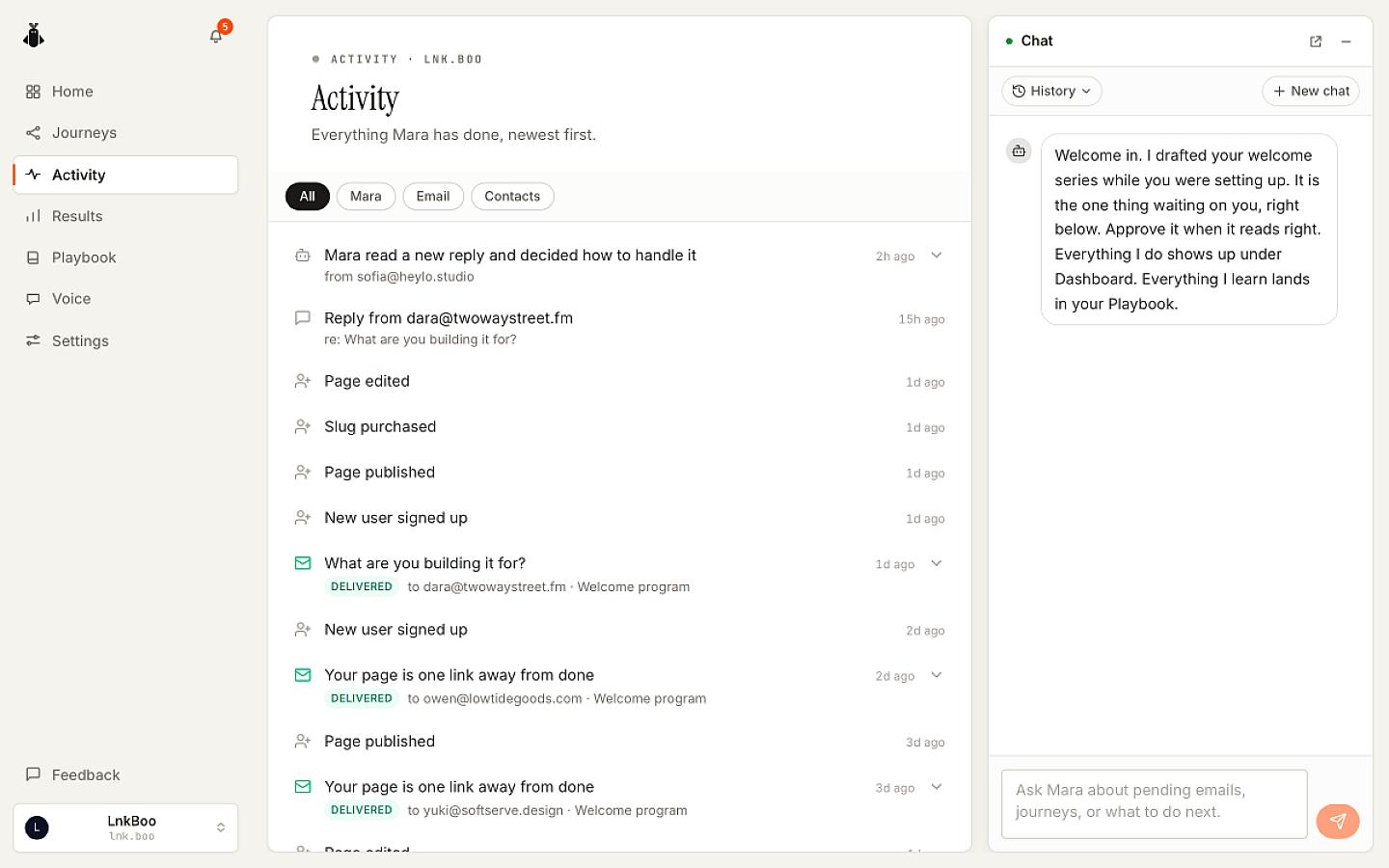Click 'from sofia@heylo.studio' text

click(399, 277)
